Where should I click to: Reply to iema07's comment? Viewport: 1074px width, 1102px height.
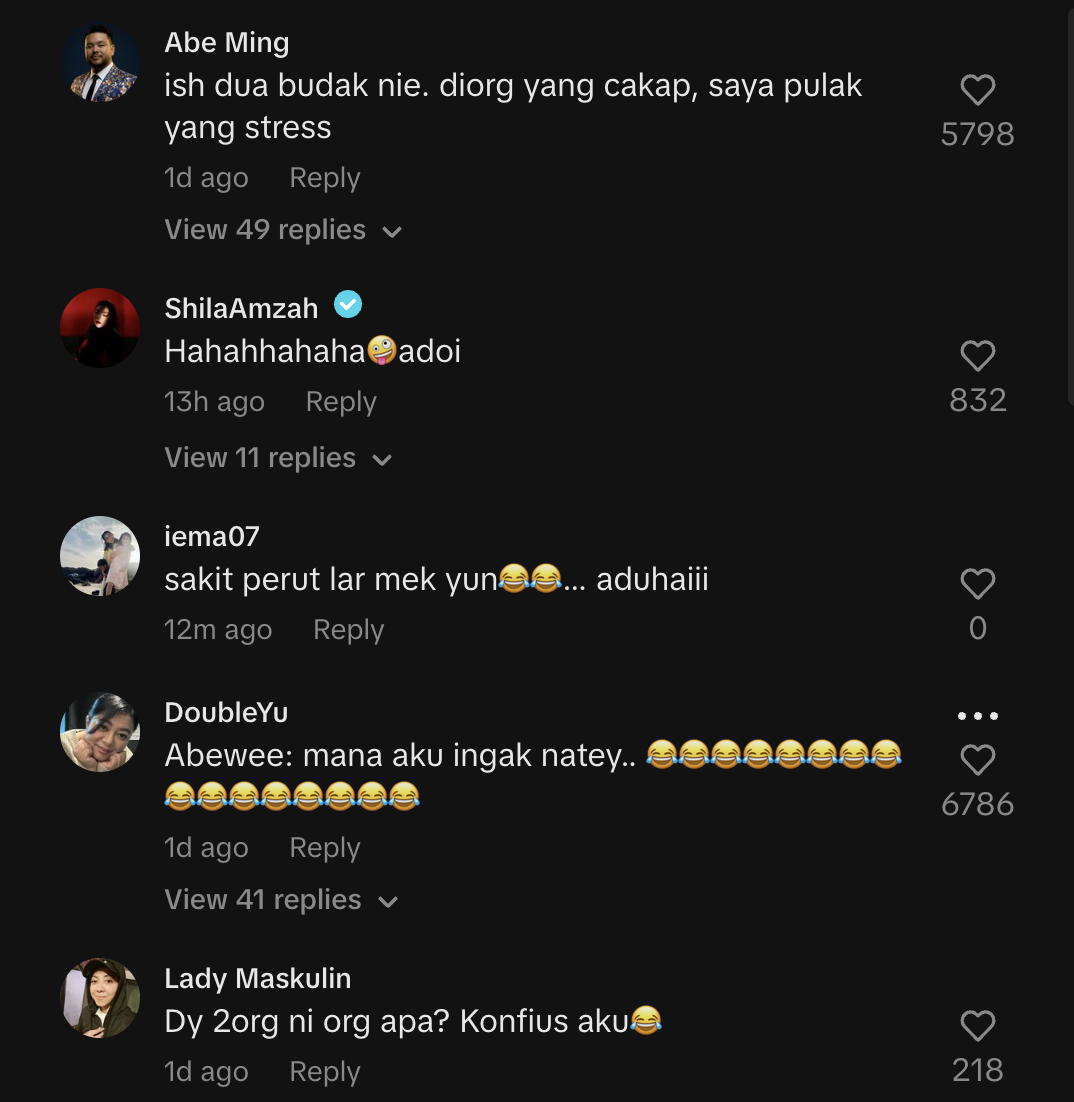pos(348,630)
